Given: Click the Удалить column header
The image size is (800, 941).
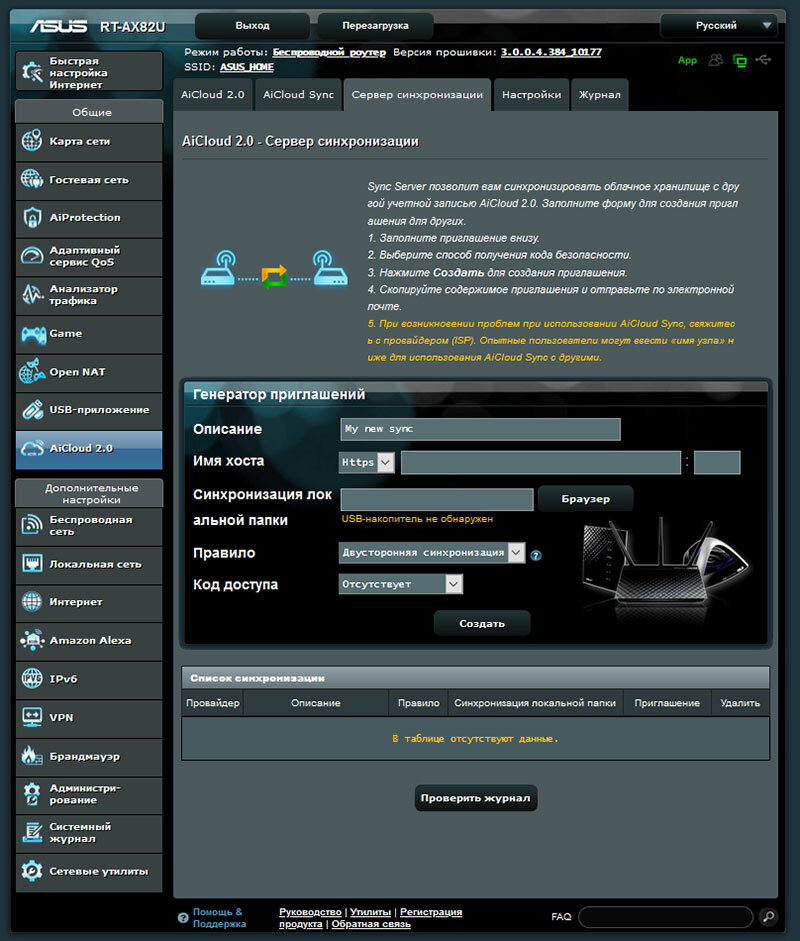Looking at the screenshot, I should (x=740, y=703).
